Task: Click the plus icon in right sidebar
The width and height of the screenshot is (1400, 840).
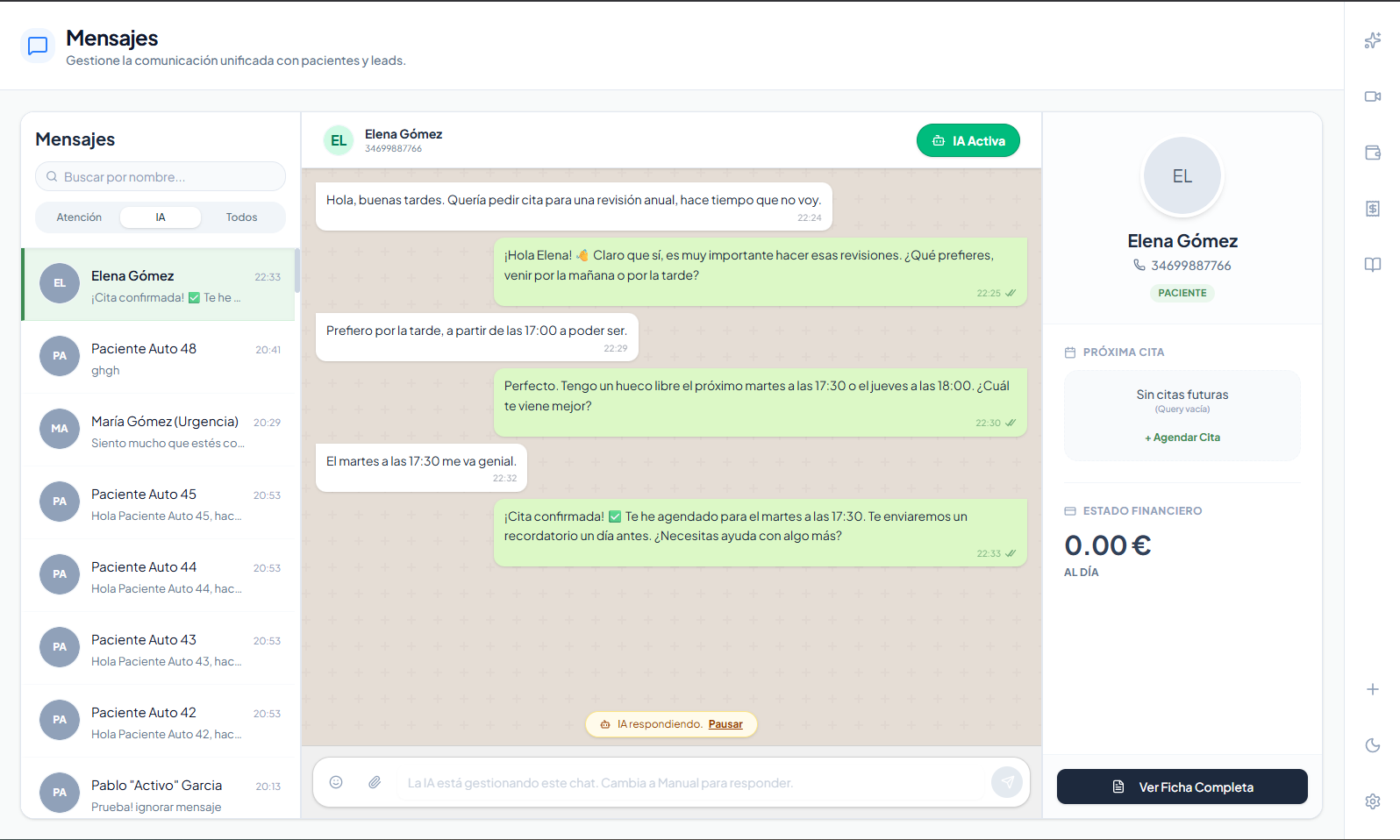Action: (x=1373, y=689)
